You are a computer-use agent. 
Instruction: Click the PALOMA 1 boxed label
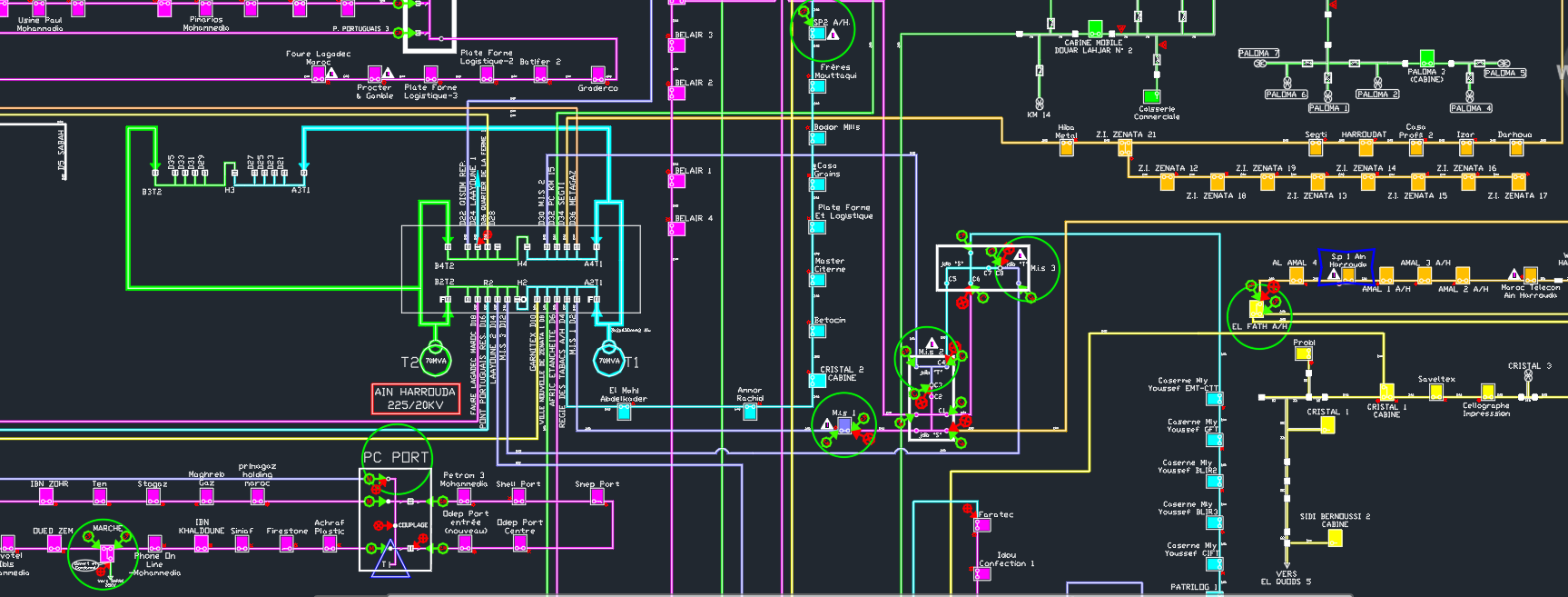click(1329, 107)
